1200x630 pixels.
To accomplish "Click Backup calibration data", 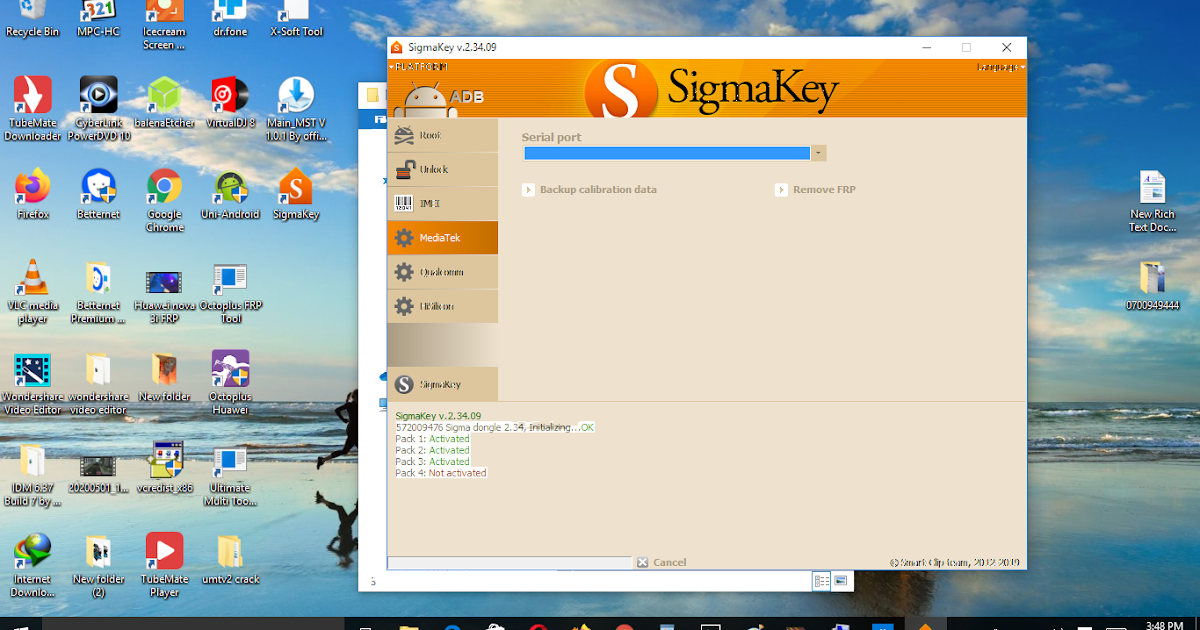I will click(x=590, y=189).
